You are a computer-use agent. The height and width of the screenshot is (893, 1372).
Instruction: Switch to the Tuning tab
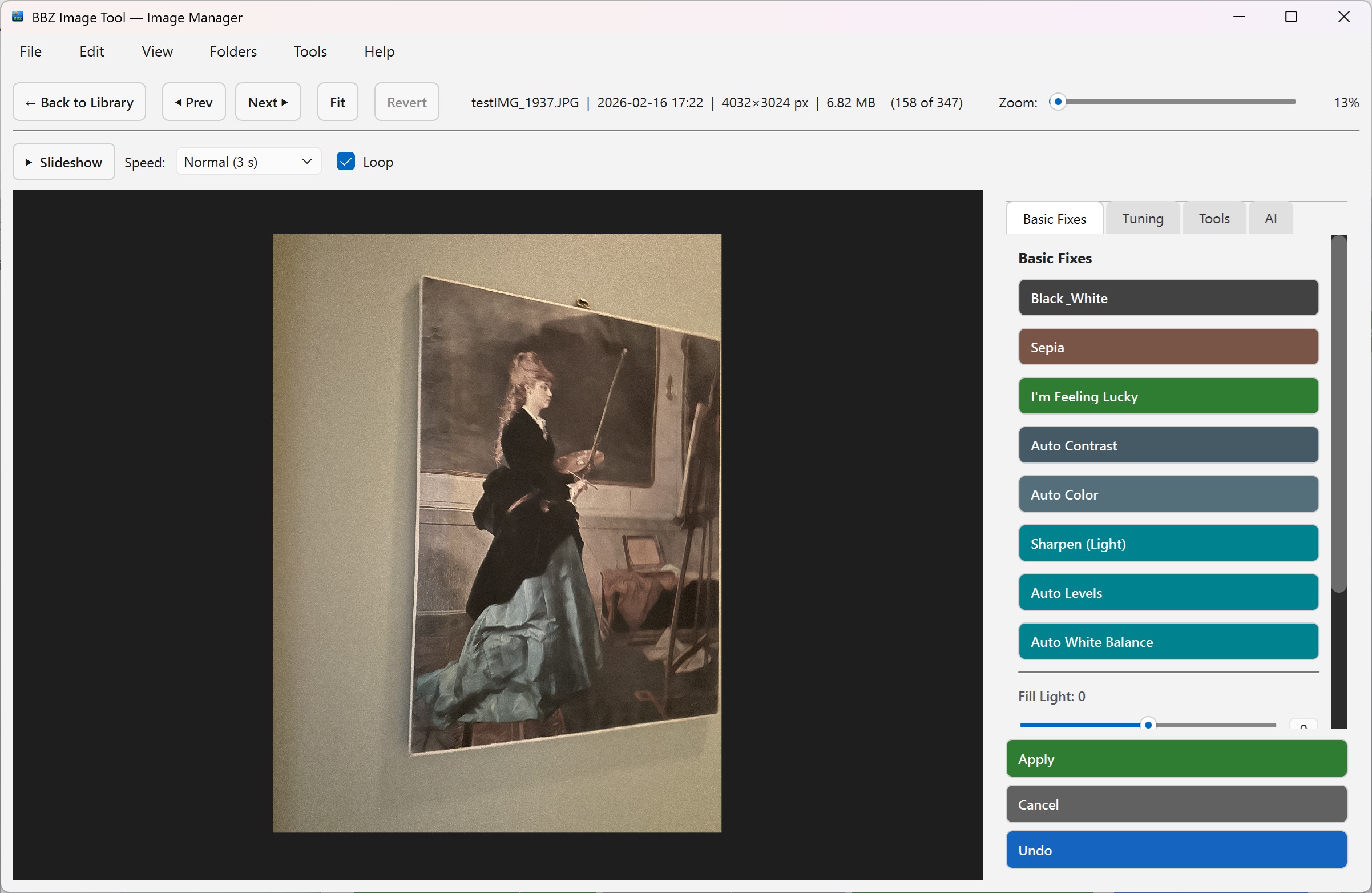[1143, 219]
